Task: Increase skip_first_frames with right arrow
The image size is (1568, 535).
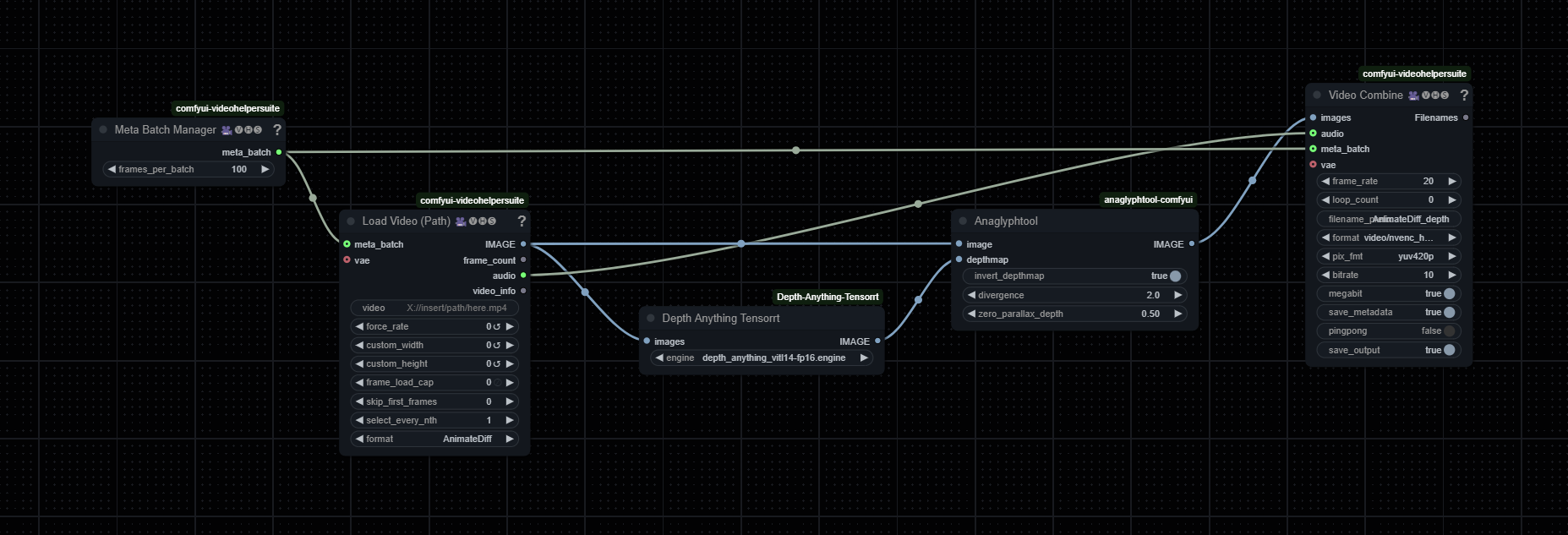Action: [510, 401]
